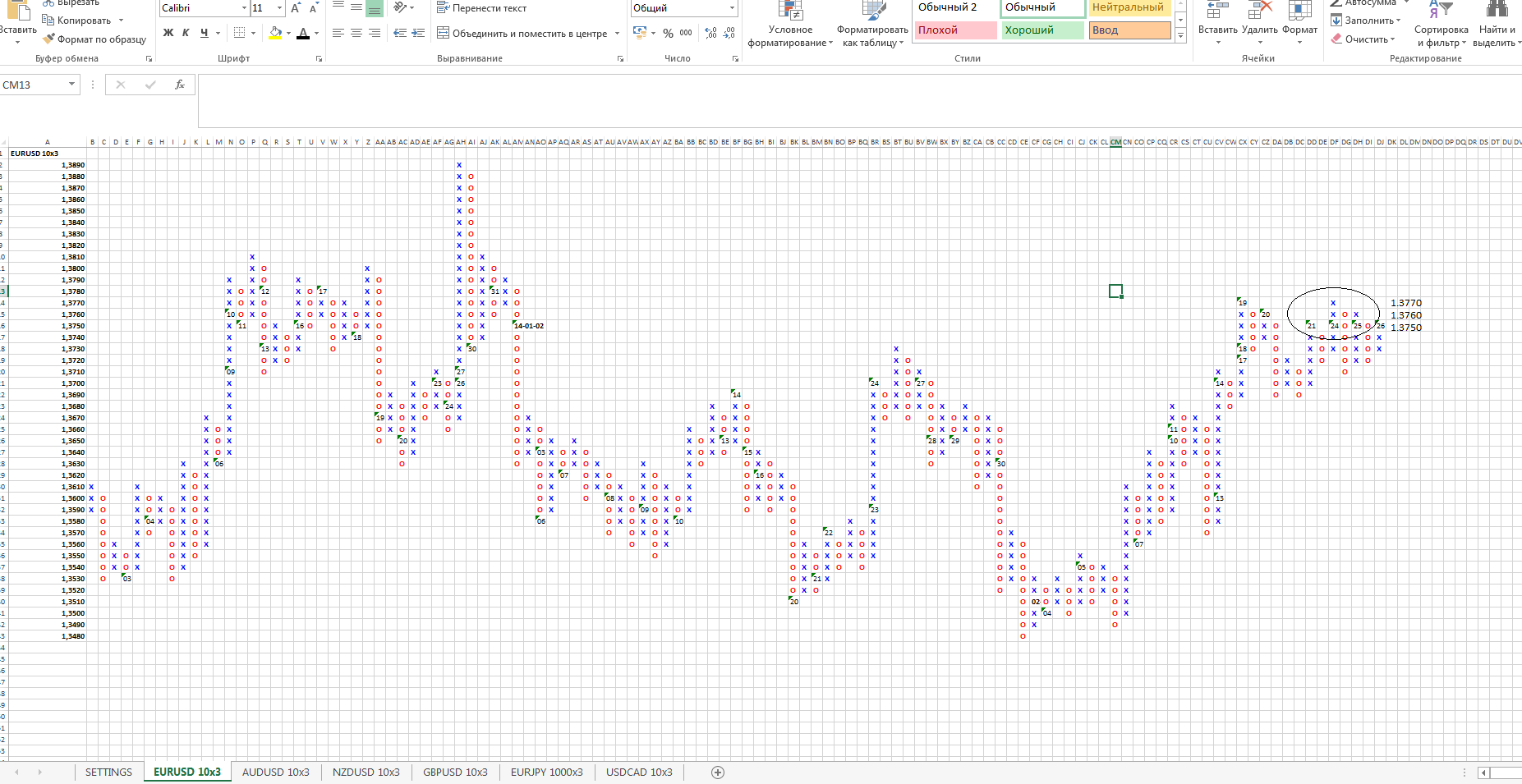1522x784 pixels.
Task: Open fill color dropdown arrow
Action: tap(288, 33)
